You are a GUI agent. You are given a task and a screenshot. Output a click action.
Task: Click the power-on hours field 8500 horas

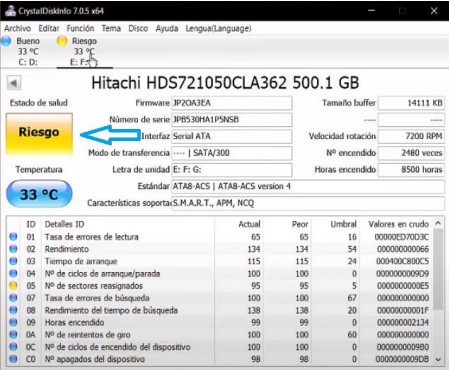tap(411, 170)
